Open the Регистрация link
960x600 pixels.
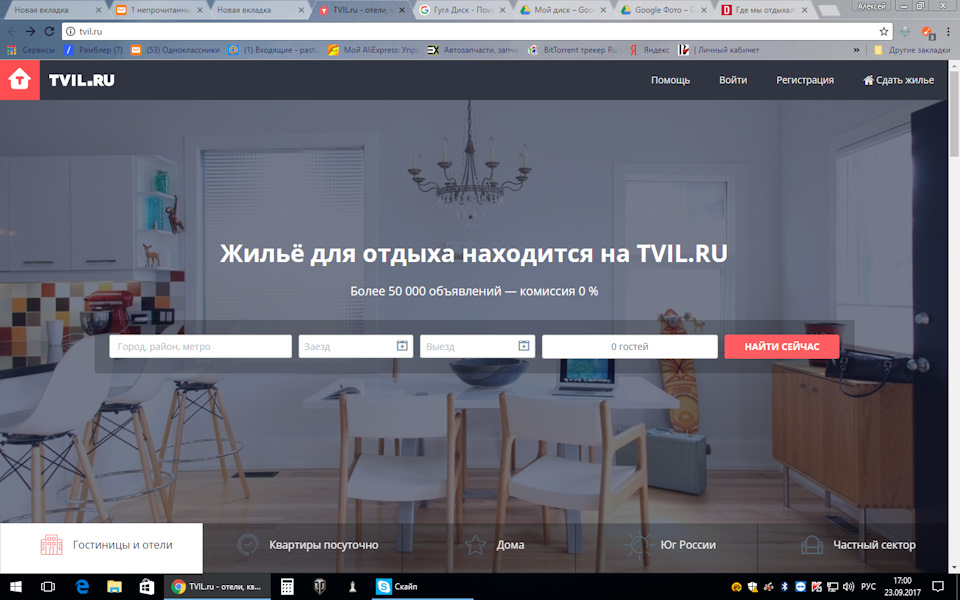[x=805, y=80]
